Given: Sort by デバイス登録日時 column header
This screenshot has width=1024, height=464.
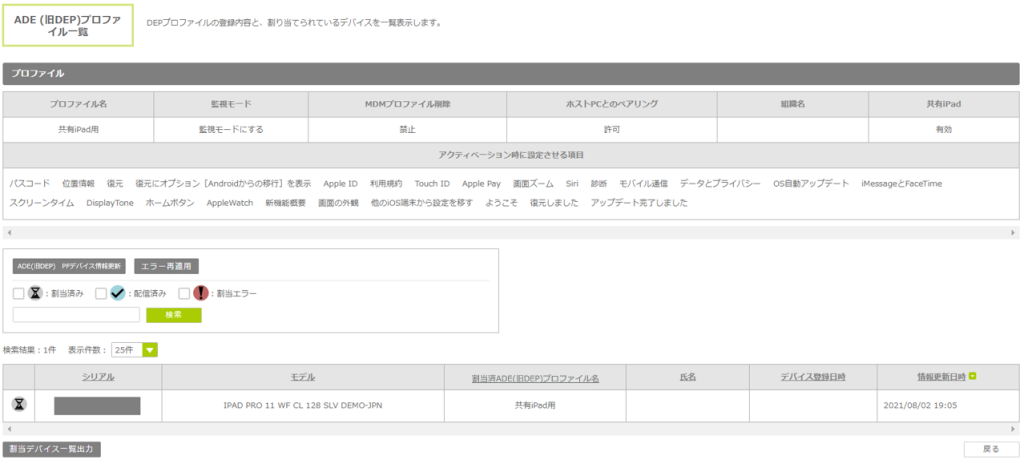Looking at the screenshot, I should point(813,377).
